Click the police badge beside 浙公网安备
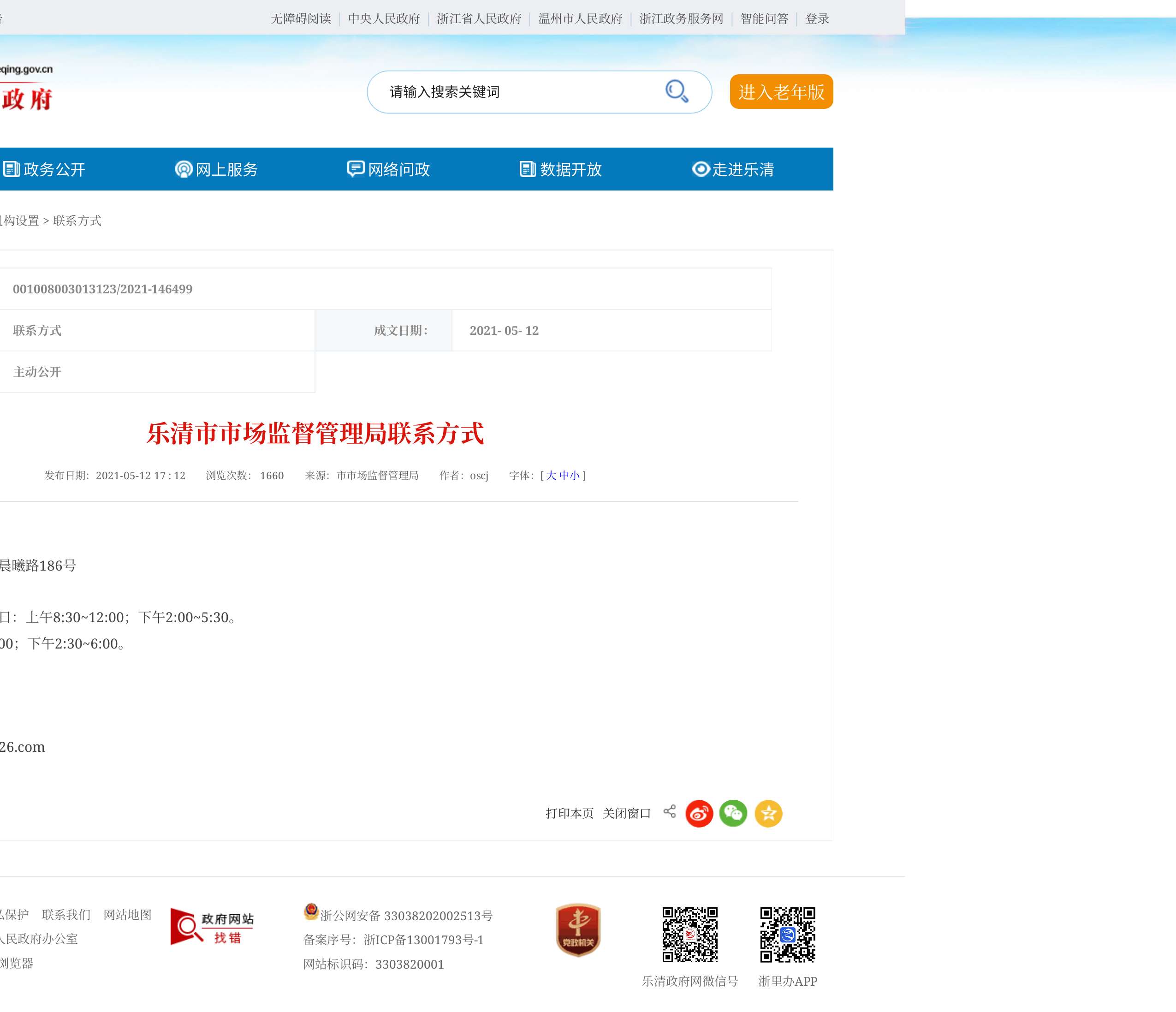 pyautogui.click(x=311, y=911)
